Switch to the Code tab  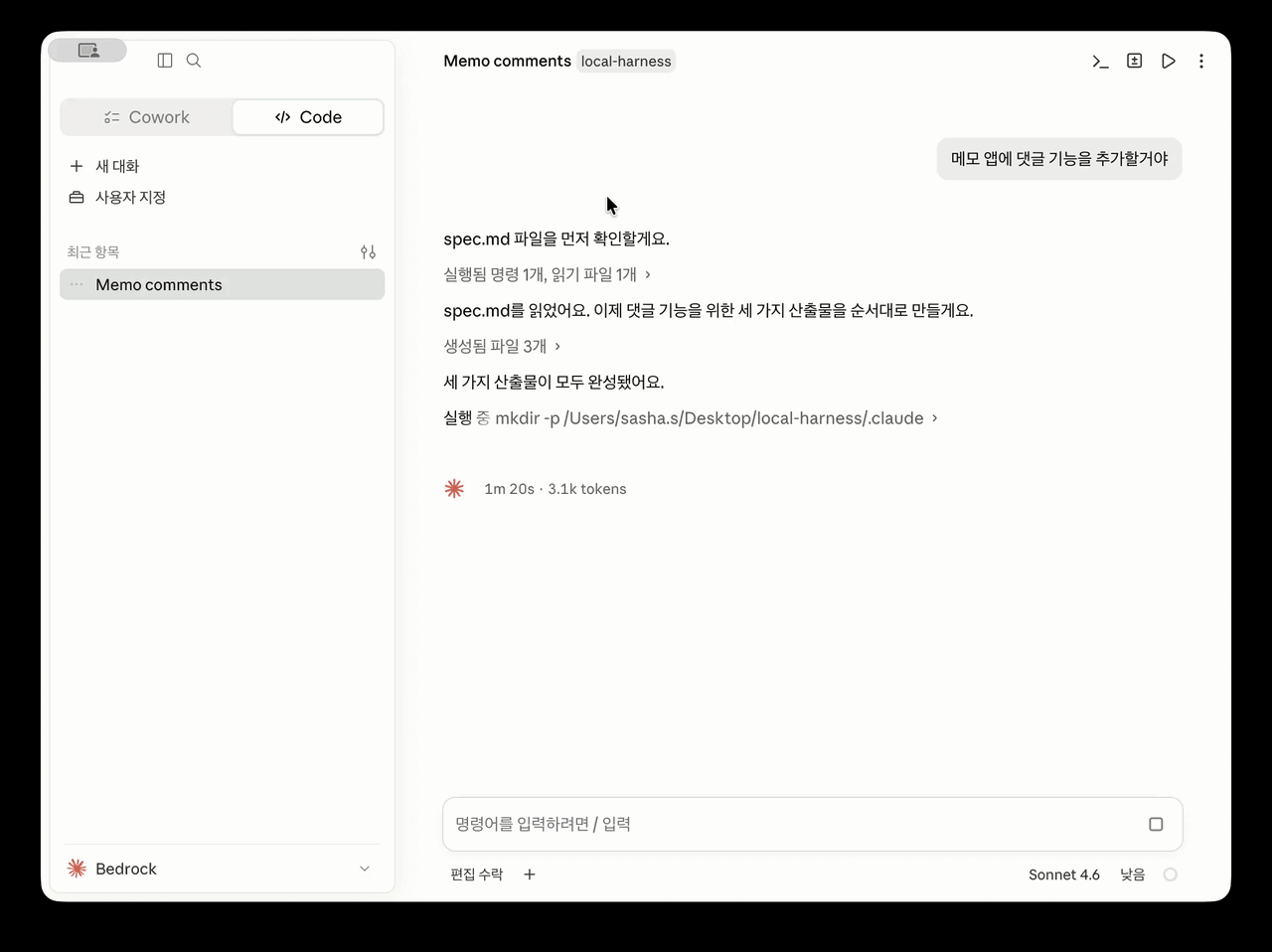[308, 117]
